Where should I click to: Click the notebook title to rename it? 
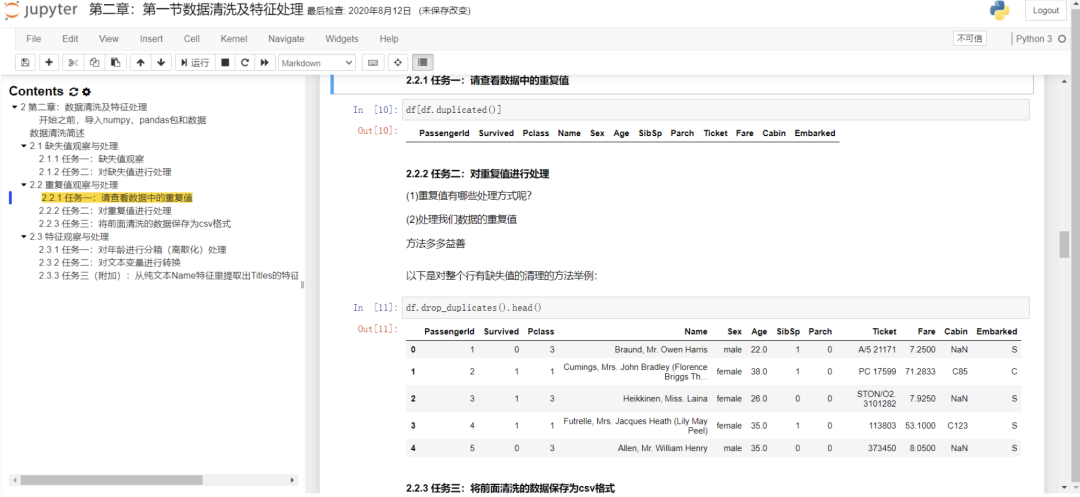197,10
